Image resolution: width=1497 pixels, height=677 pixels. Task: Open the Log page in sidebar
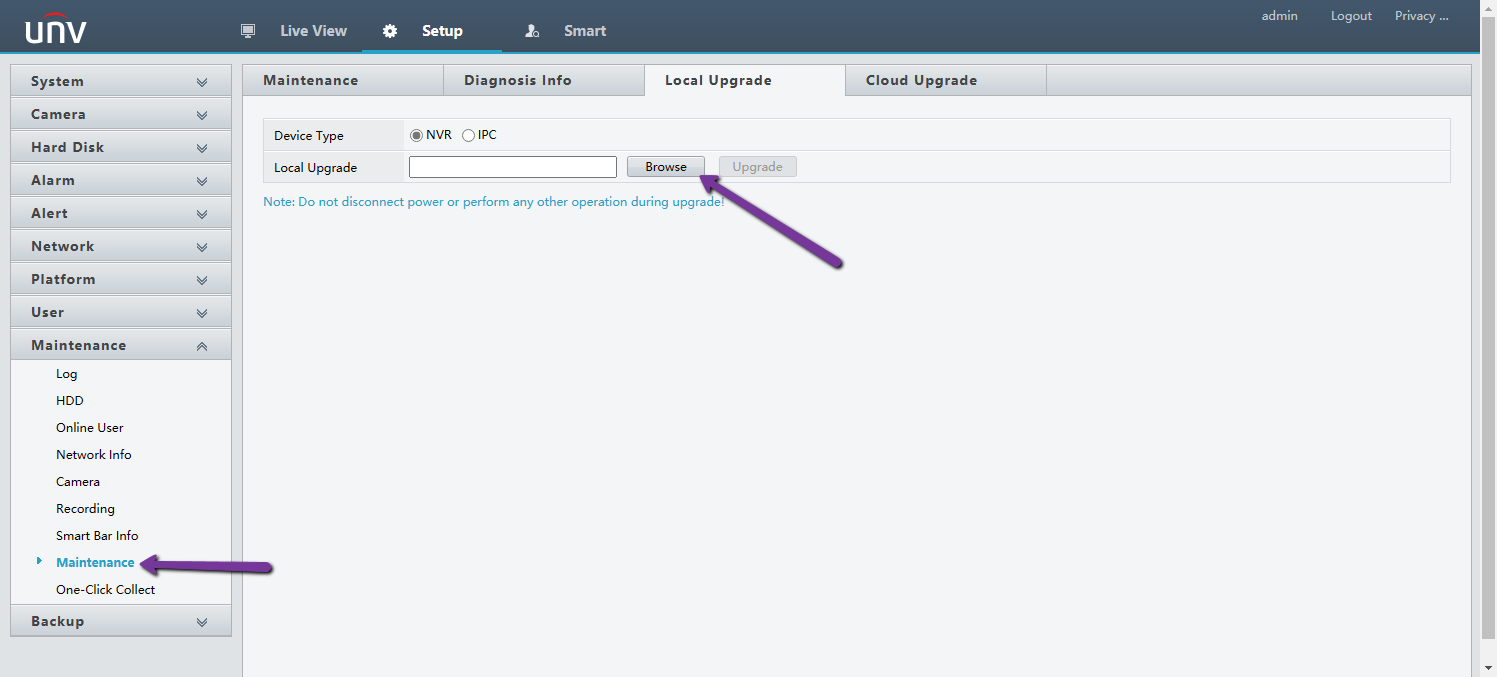pos(66,373)
